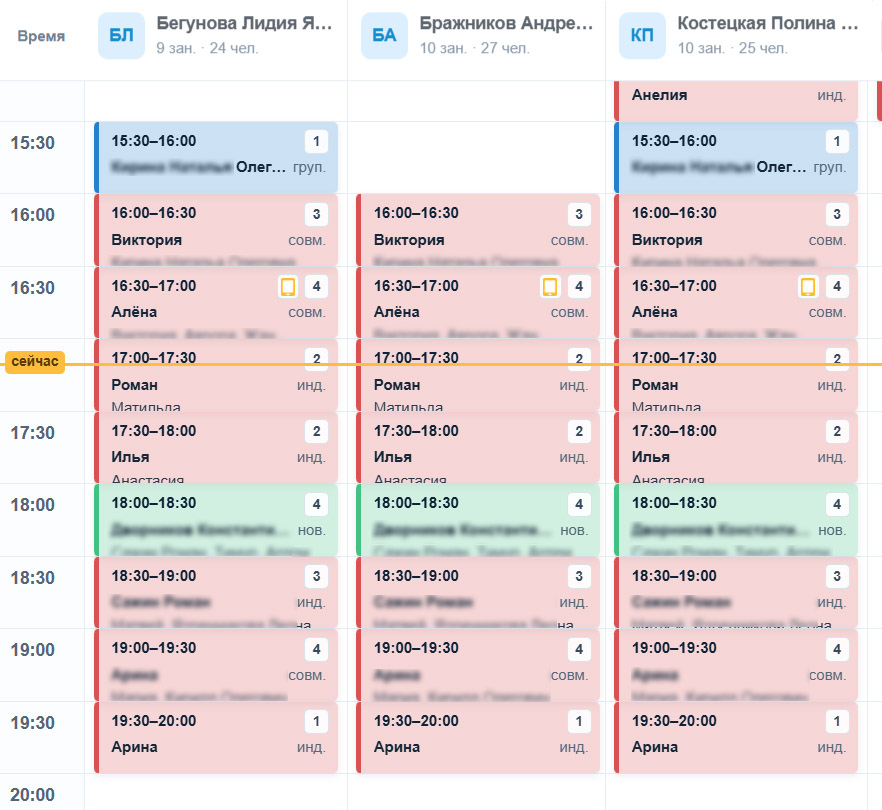
Task: Open Костецкая's Анелия individual lesson card
Action: point(736,101)
